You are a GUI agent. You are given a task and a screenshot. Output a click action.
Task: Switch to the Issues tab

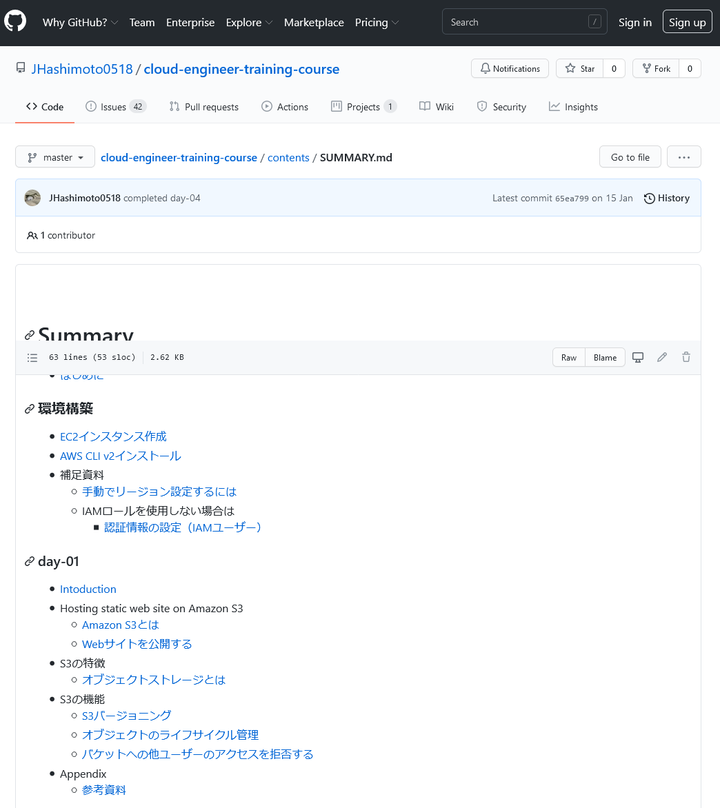[x=115, y=107]
